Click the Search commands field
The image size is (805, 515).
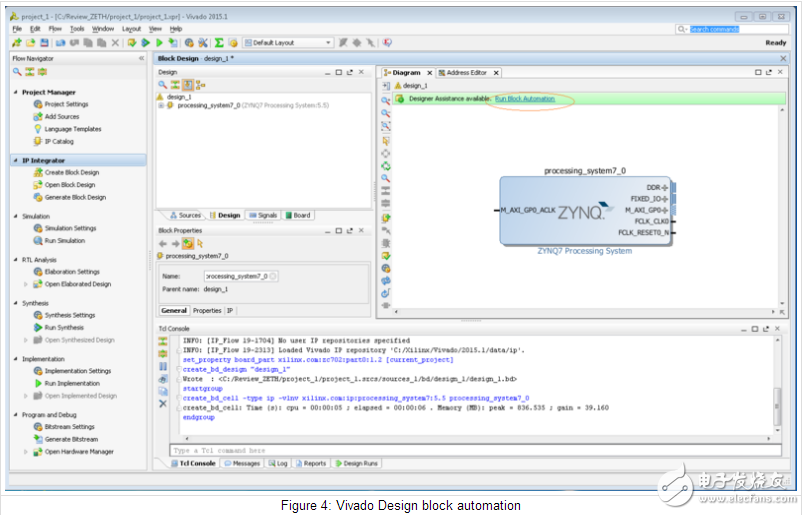pyautogui.click(x=714, y=29)
